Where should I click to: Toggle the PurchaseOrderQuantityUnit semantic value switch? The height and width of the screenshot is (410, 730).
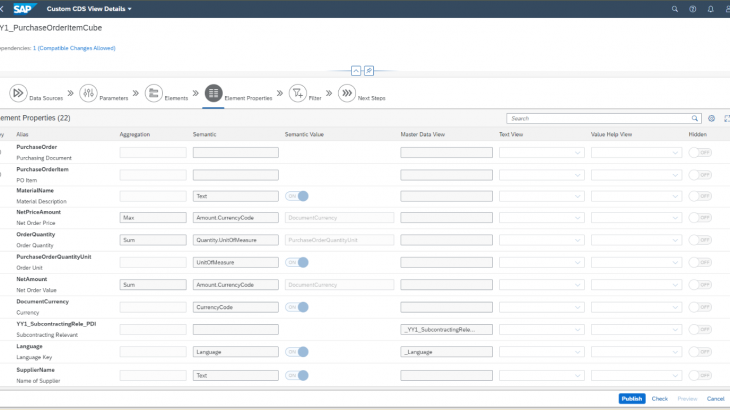[297, 262]
